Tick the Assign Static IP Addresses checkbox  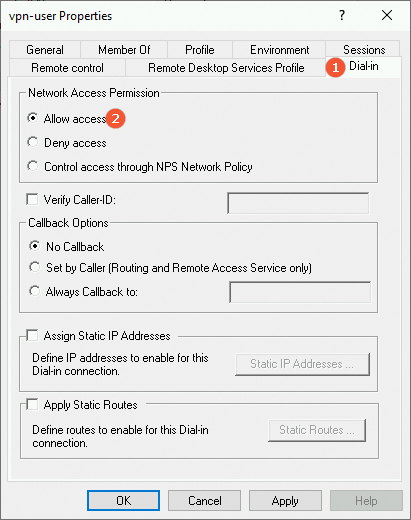point(32,335)
